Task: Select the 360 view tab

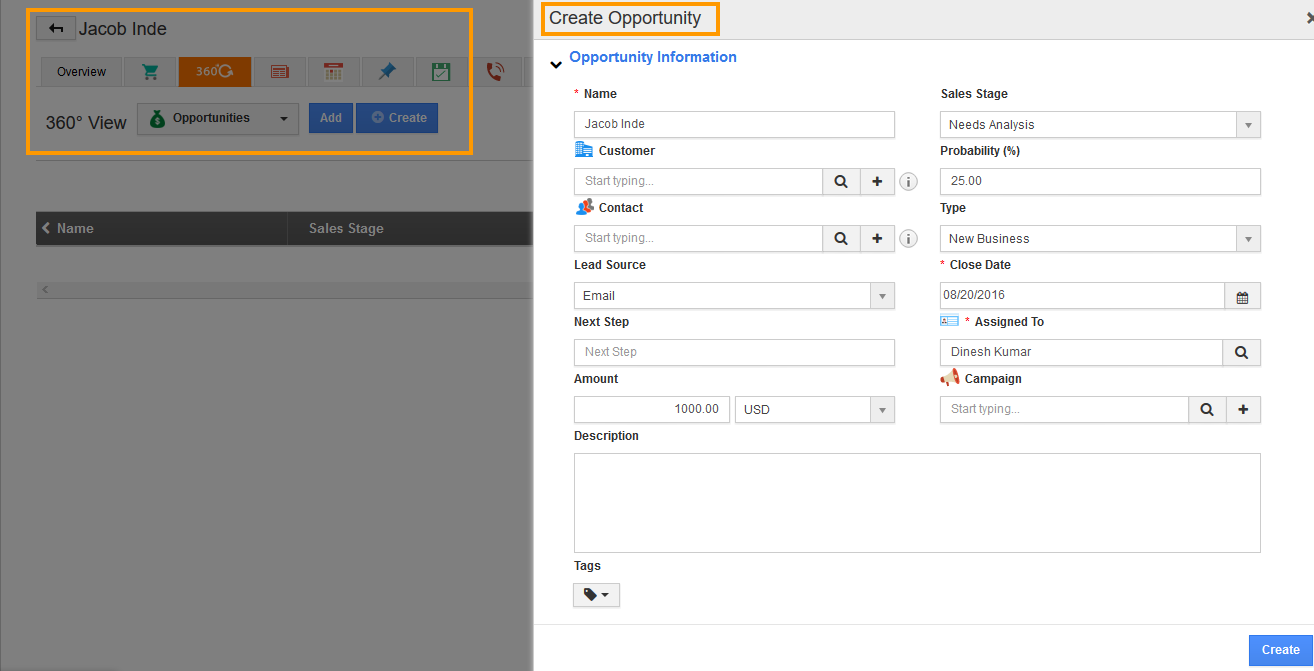Action: (x=215, y=72)
